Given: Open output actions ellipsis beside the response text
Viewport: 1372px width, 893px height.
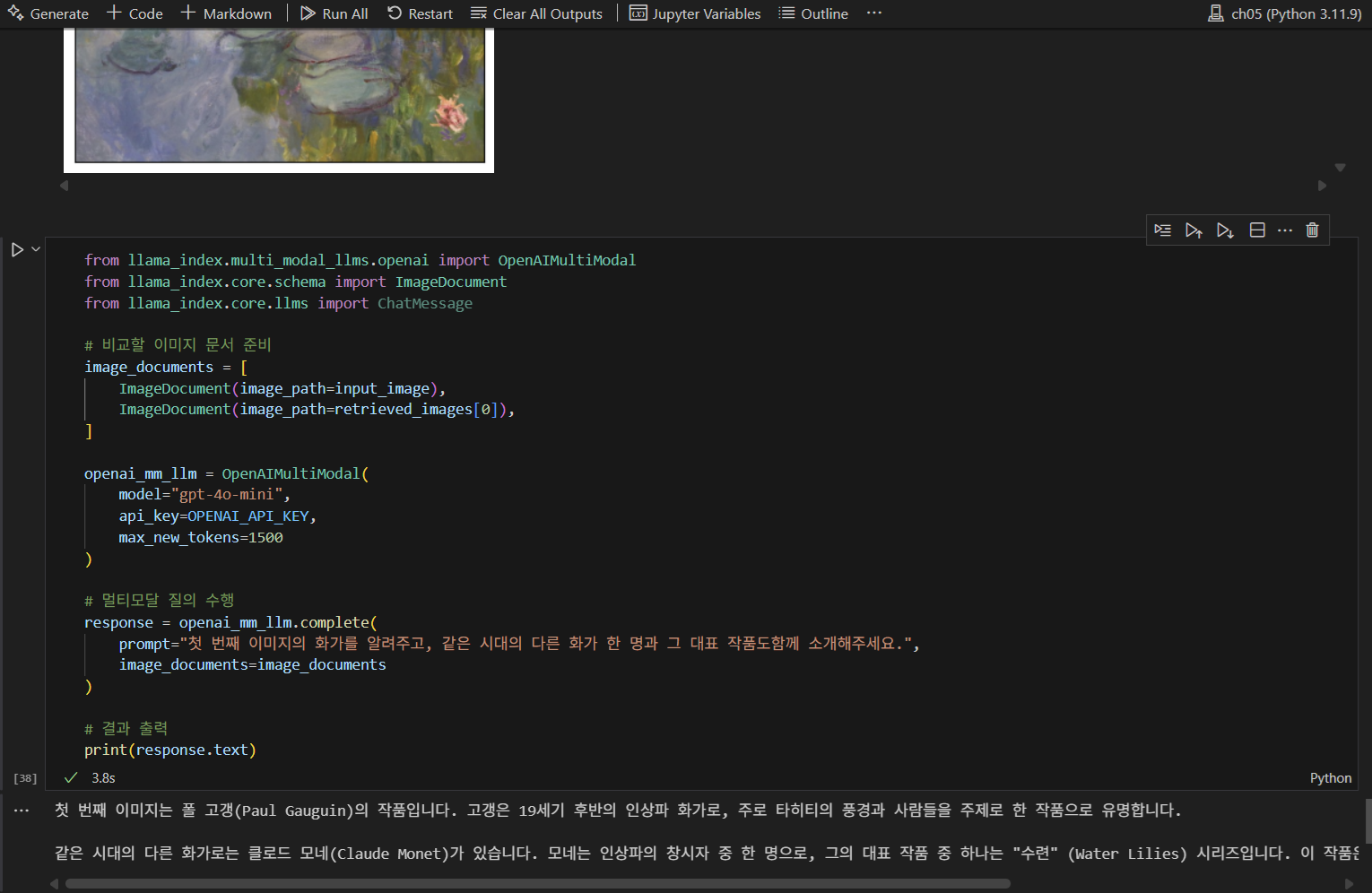Looking at the screenshot, I should coord(22,811).
